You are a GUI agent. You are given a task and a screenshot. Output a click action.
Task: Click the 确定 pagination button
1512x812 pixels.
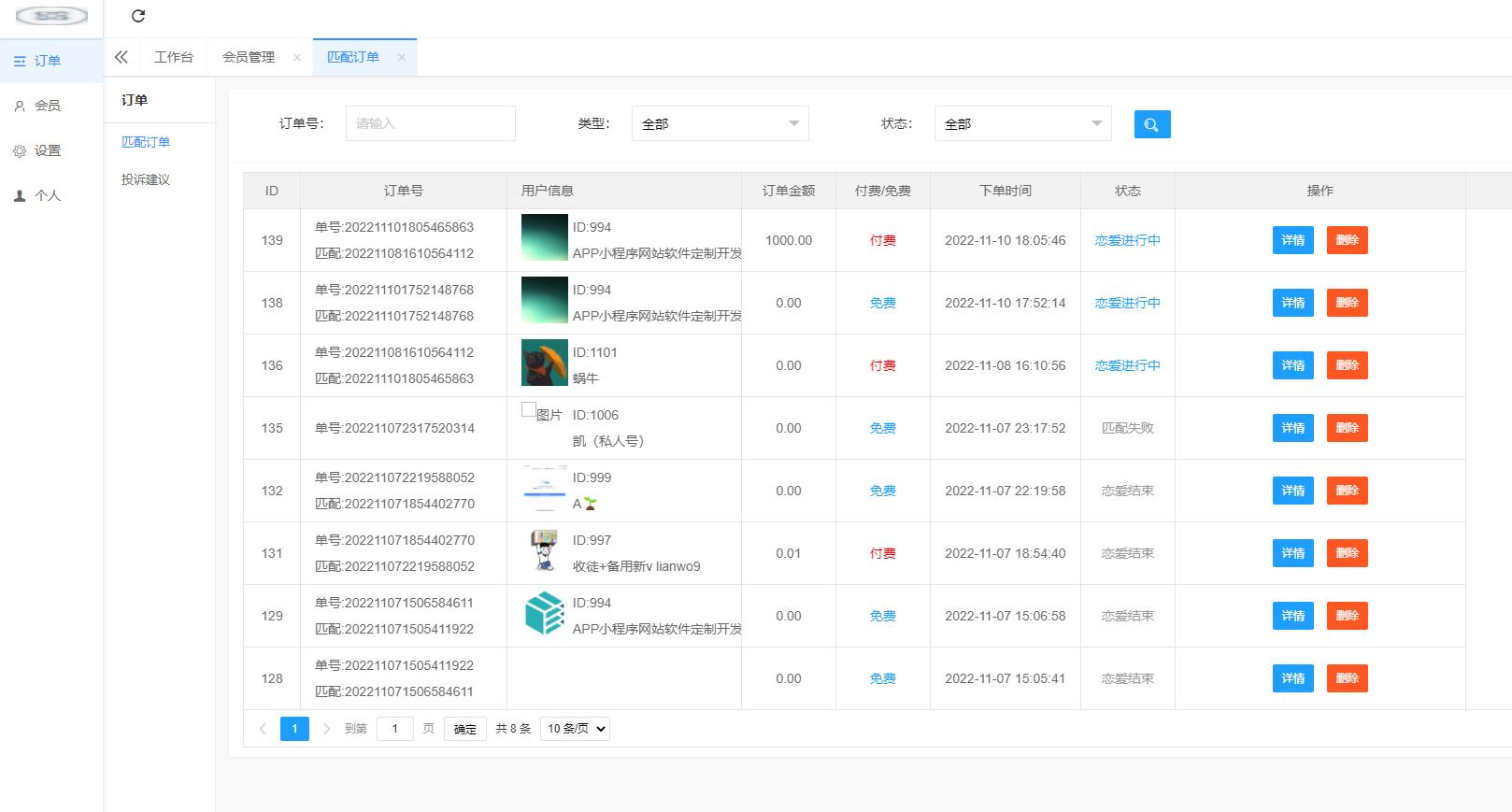coord(464,729)
